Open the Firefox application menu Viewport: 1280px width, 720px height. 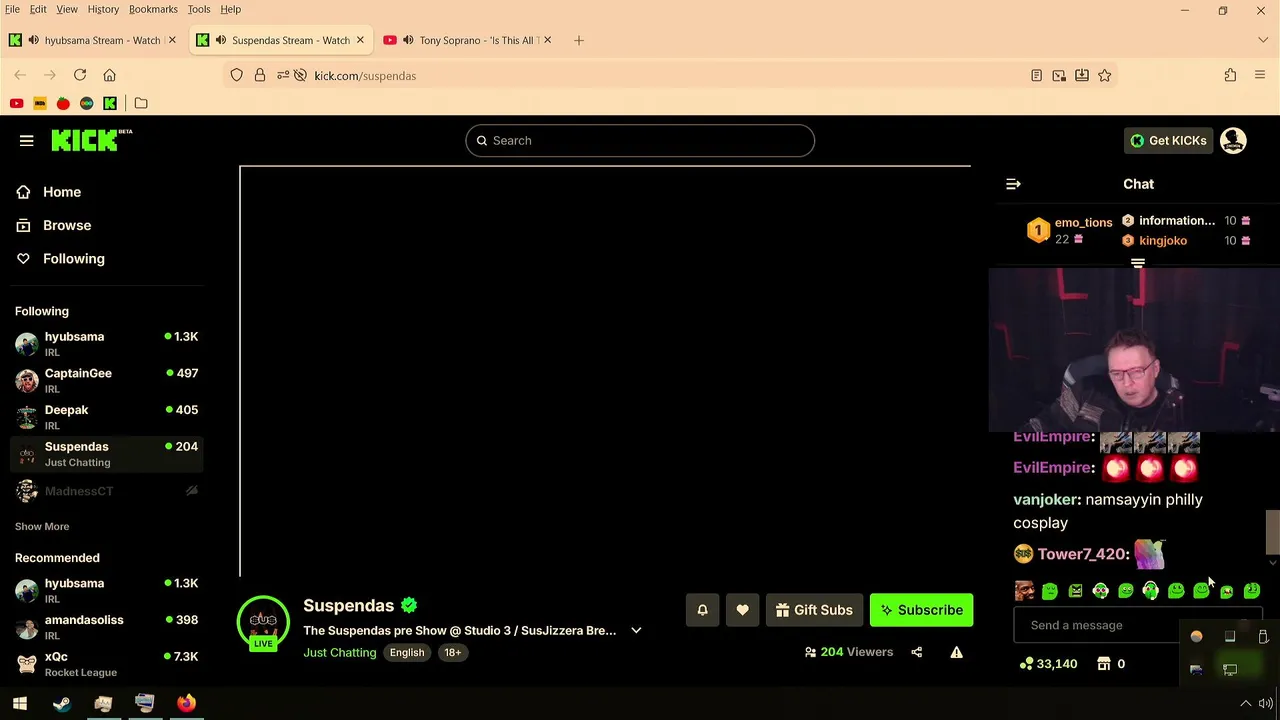(x=1260, y=75)
